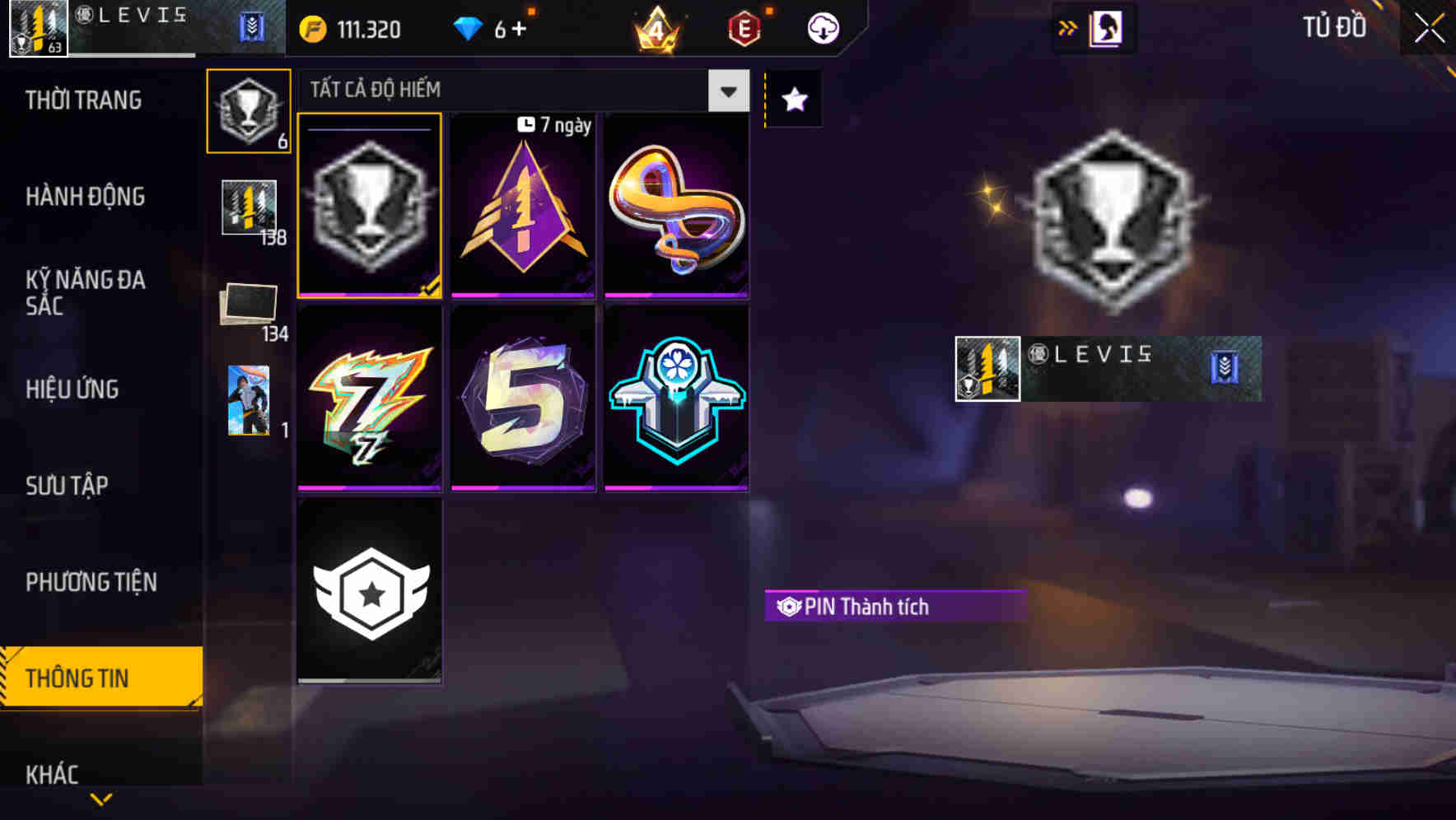Viewport: 1456px width, 820px height.
Task: Open the red E token icon
Action: [x=744, y=30]
